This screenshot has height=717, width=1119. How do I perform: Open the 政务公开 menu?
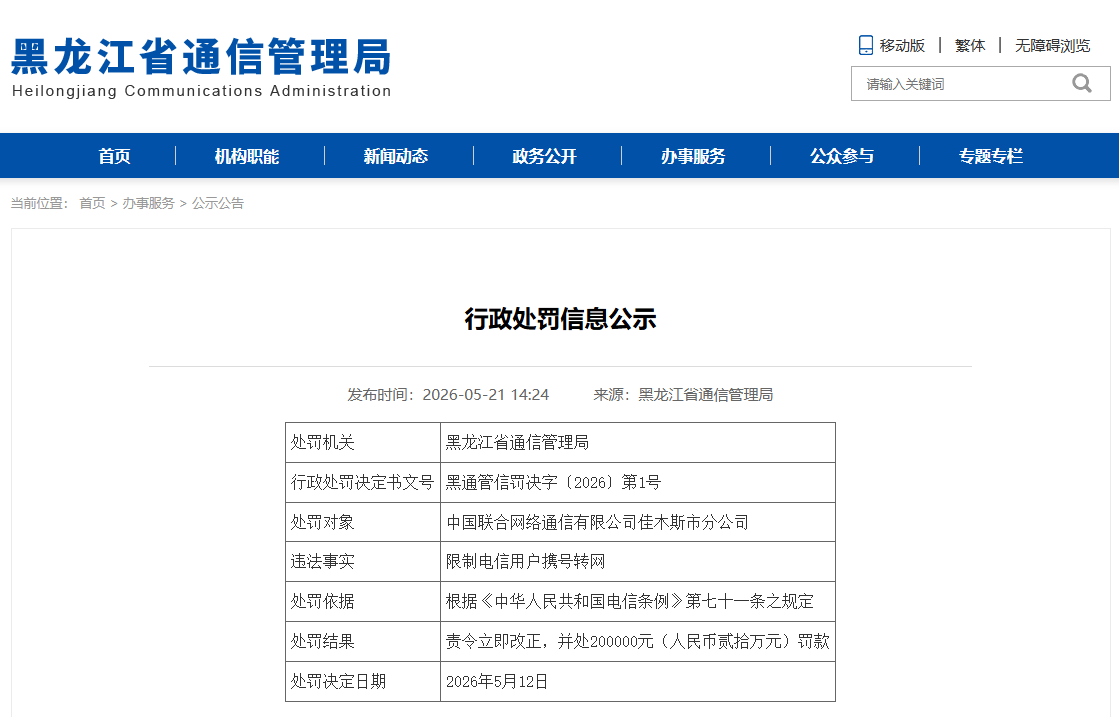(x=545, y=156)
